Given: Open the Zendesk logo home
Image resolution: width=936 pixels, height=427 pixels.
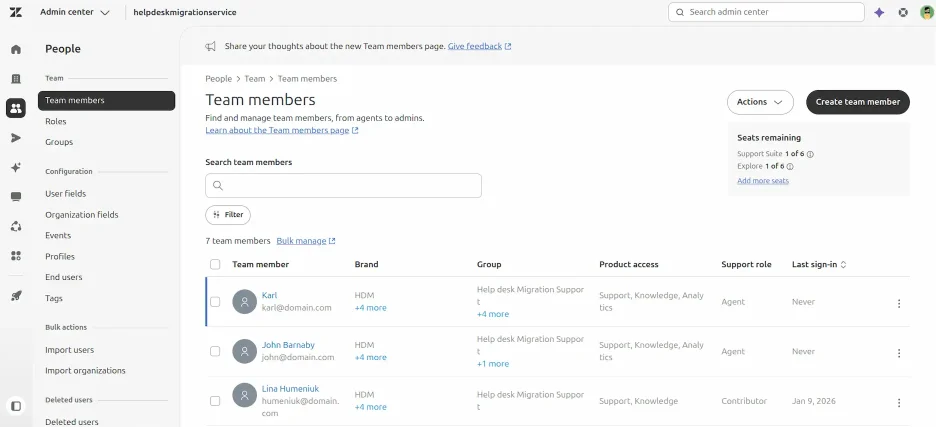Looking at the screenshot, I should [x=16, y=12].
